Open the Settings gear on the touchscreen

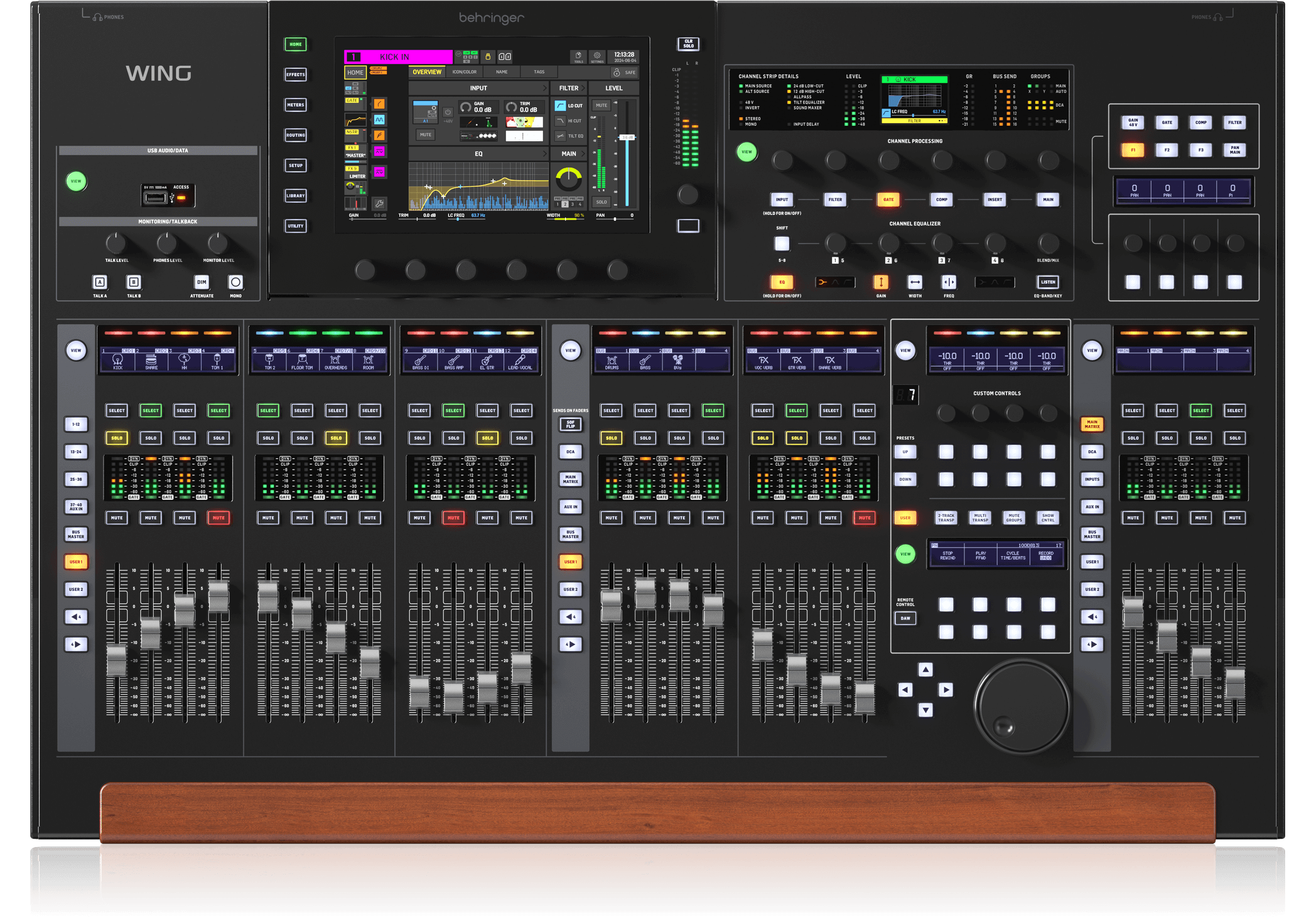[x=597, y=57]
